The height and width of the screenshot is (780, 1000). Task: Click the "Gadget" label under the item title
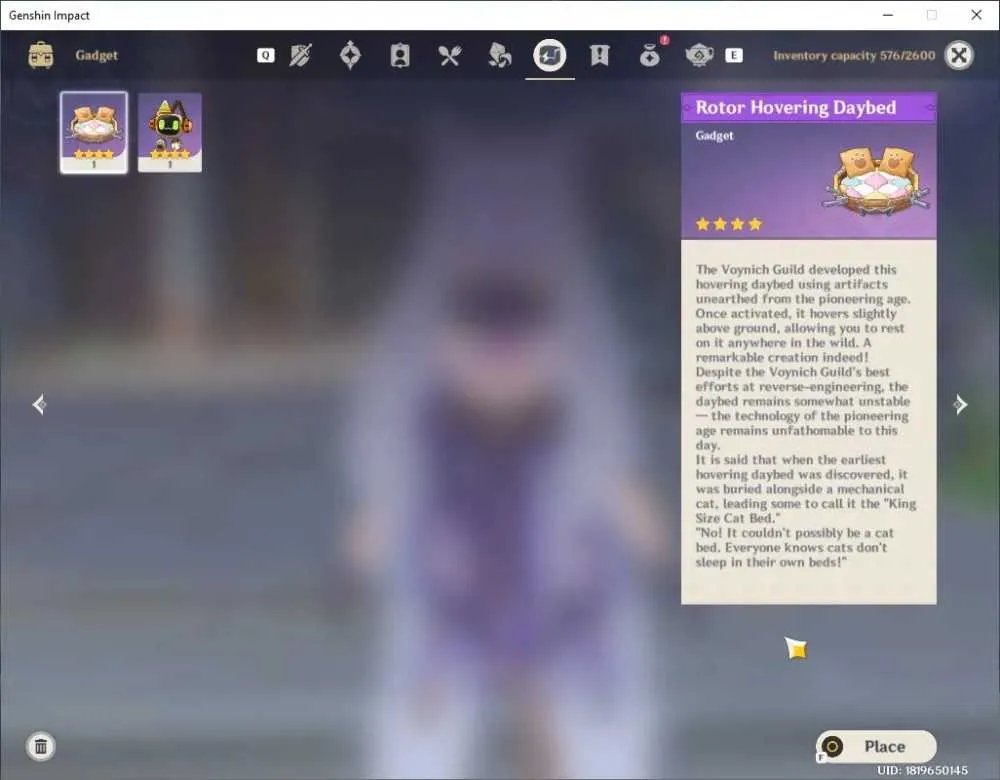[x=714, y=136]
